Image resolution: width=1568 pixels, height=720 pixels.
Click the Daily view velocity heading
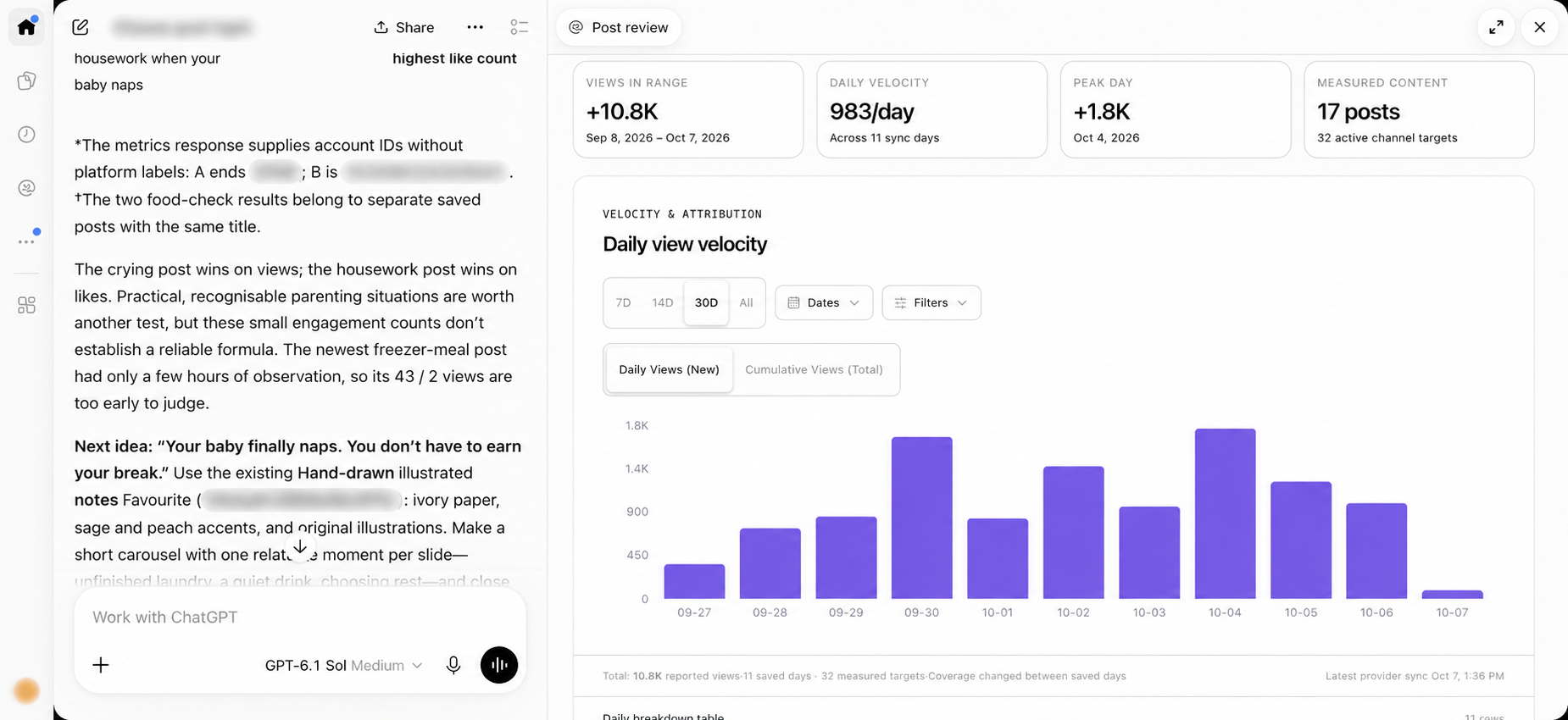(685, 244)
